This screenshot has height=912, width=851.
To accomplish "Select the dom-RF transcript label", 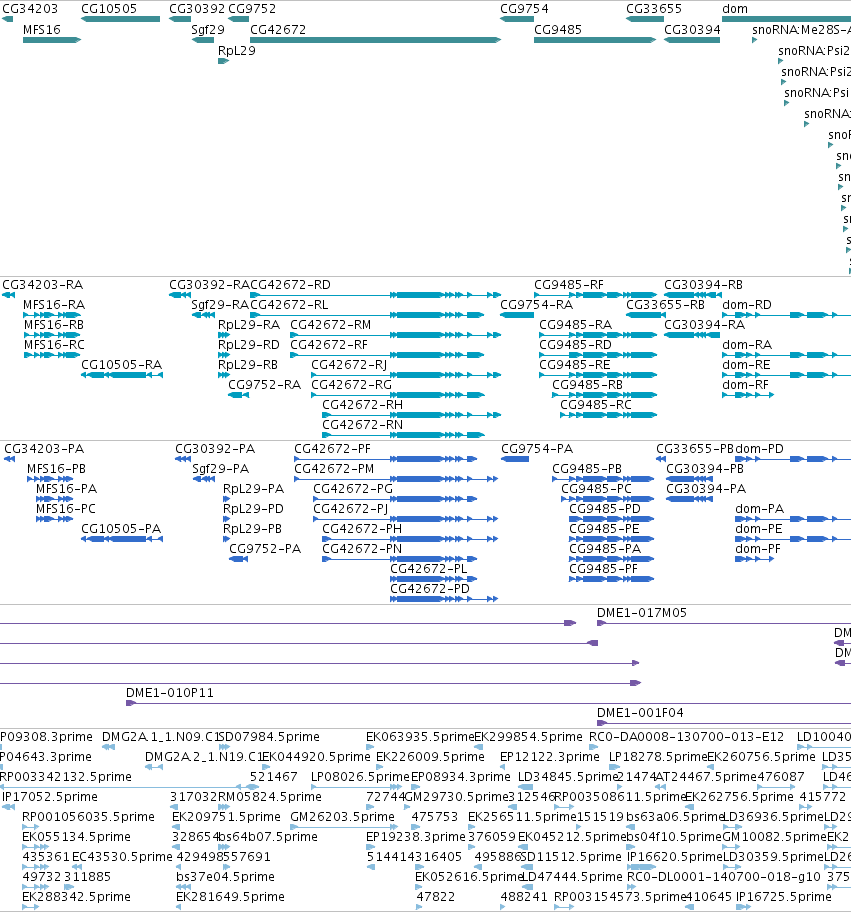I will click(745, 385).
